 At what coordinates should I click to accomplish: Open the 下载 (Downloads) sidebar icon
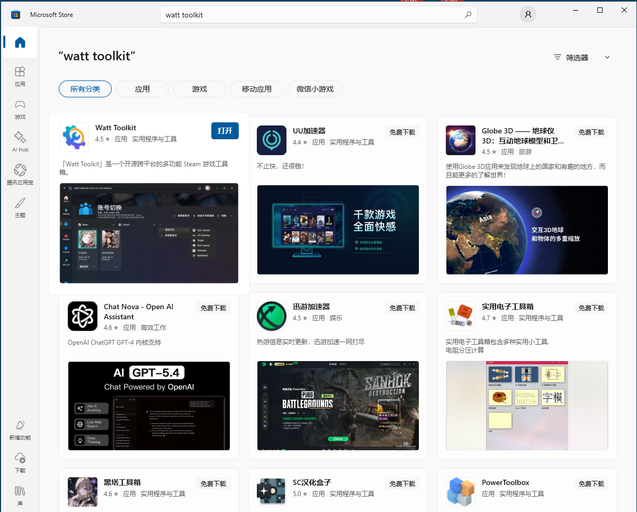(20, 462)
